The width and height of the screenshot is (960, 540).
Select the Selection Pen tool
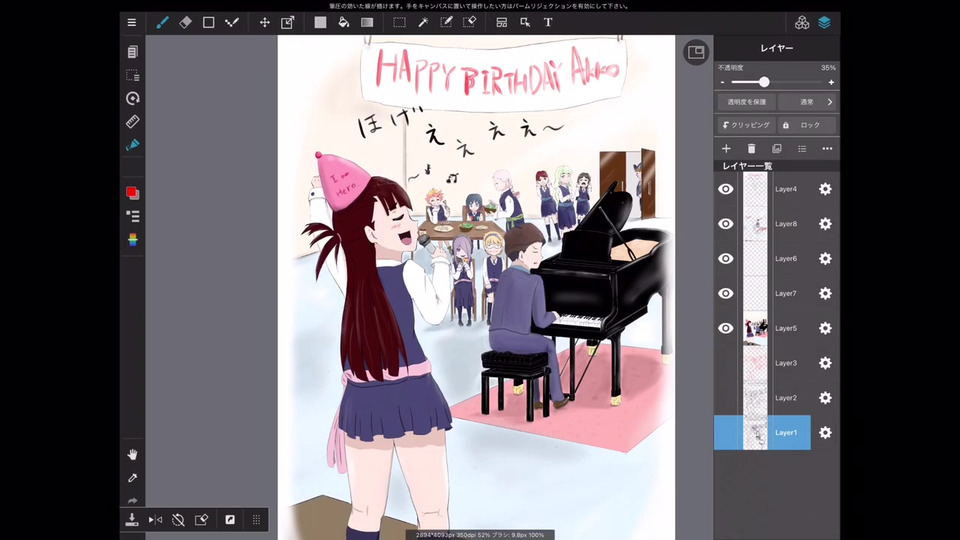[x=446, y=23]
